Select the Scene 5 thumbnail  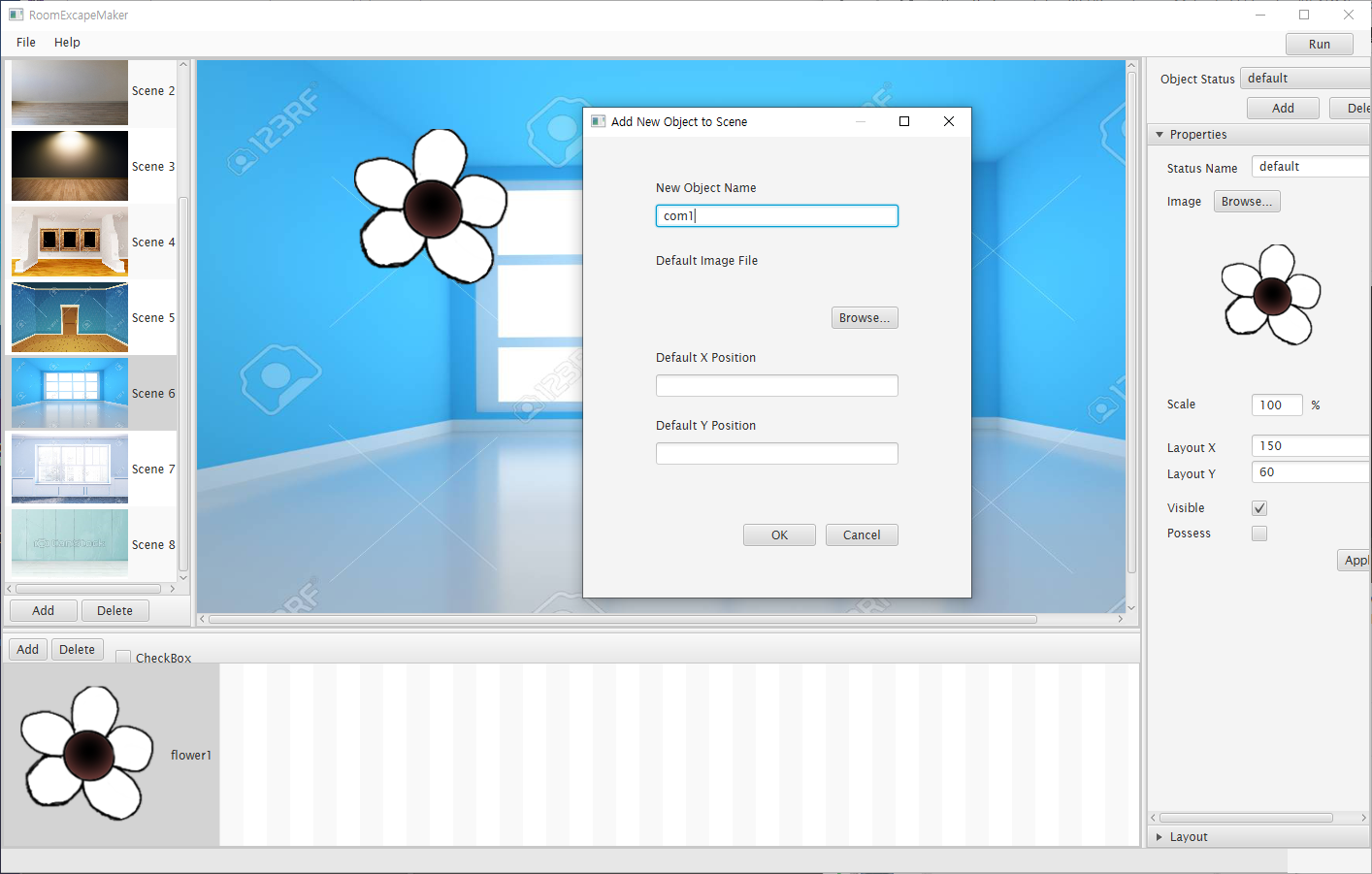click(x=70, y=317)
